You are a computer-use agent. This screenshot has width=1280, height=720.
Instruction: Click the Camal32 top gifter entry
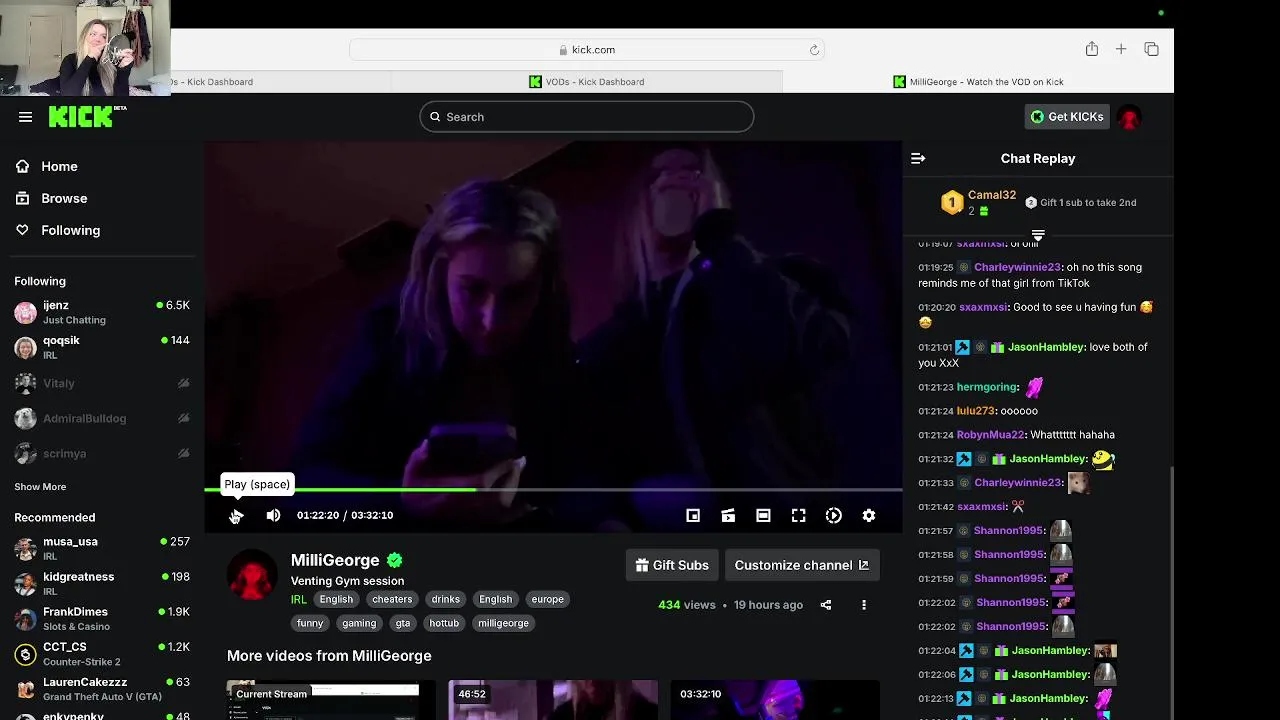click(979, 202)
